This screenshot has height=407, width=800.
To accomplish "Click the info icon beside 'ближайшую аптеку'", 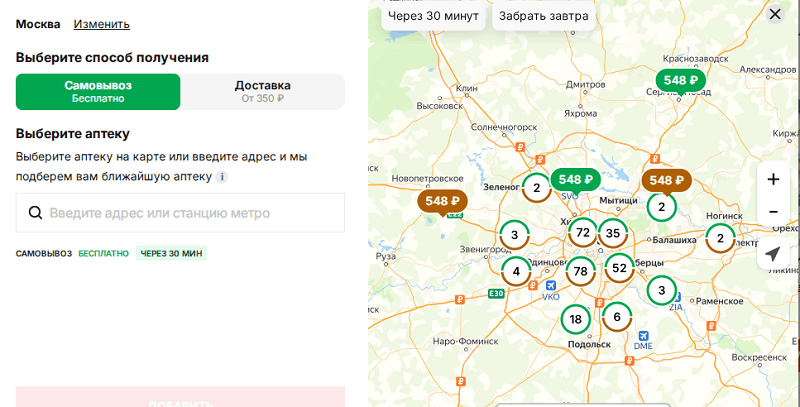I will click(x=221, y=177).
